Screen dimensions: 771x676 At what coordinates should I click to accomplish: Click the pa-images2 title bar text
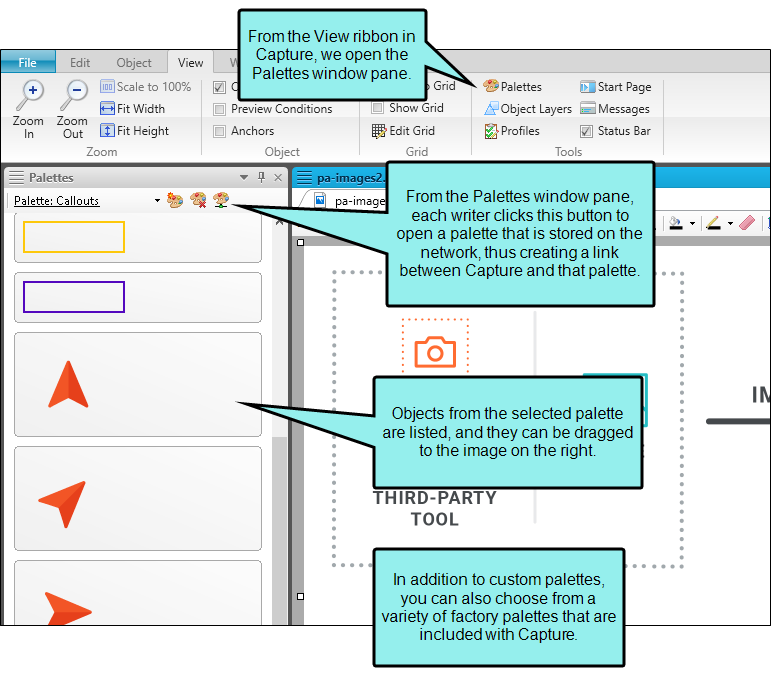click(x=351, y=177)
